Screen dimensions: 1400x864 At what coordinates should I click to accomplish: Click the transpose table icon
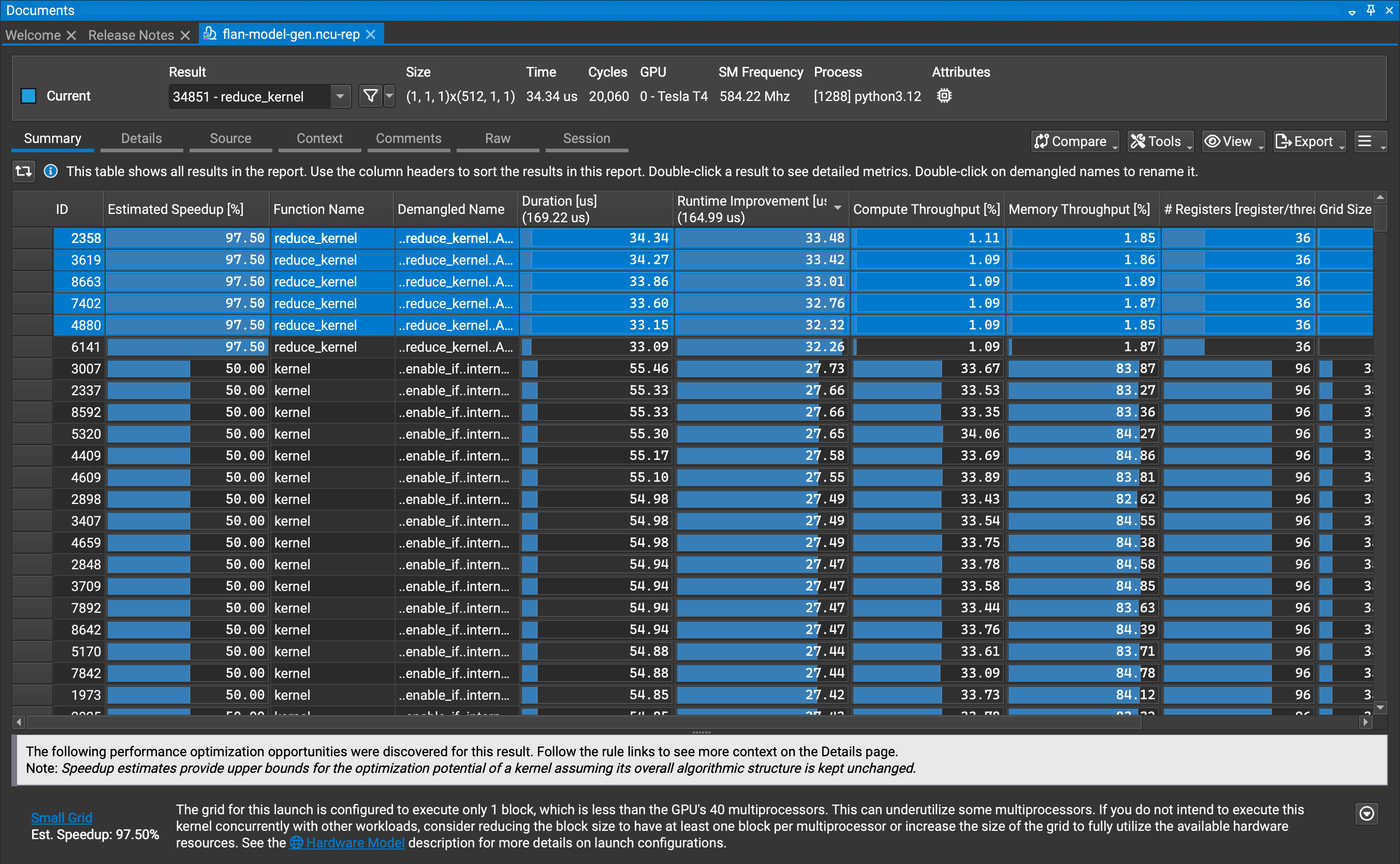click(x=23, y=171)
